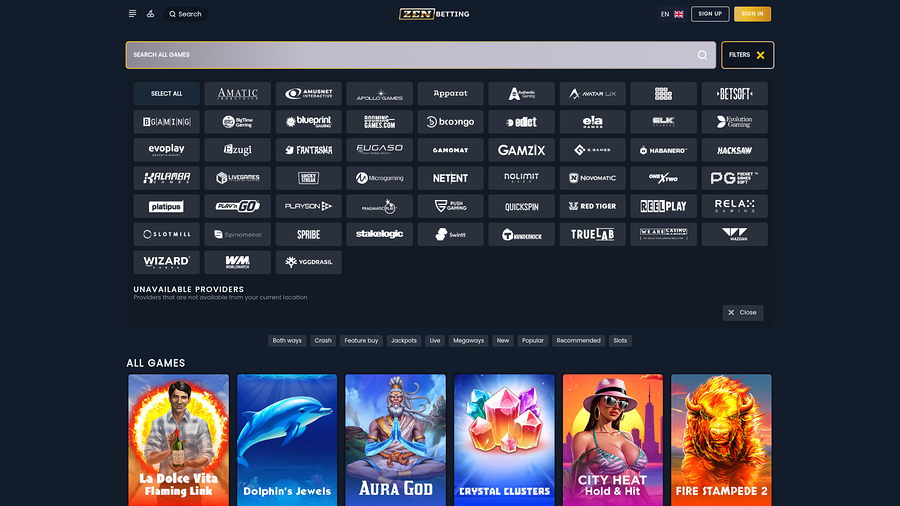Image resolution: width=900 pixels, height=506 pixels.
Task: Select the Blueprint Gaming logo
Action: click(x=308, y=122)
